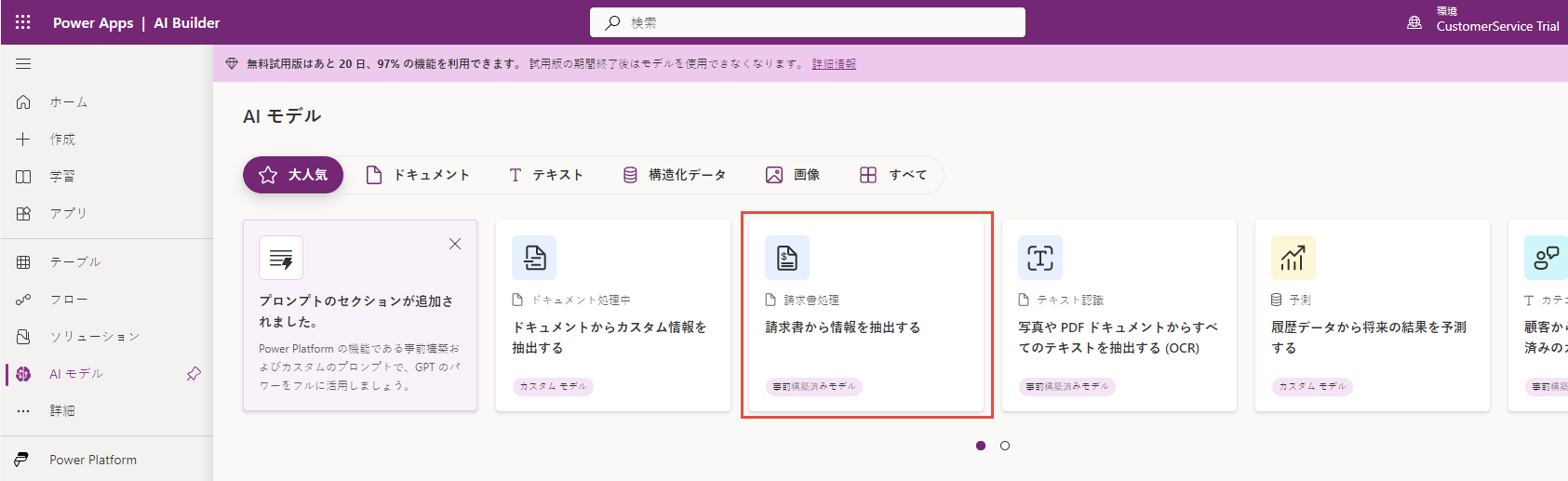Click the AI モデル page heading

pos(282,116)
